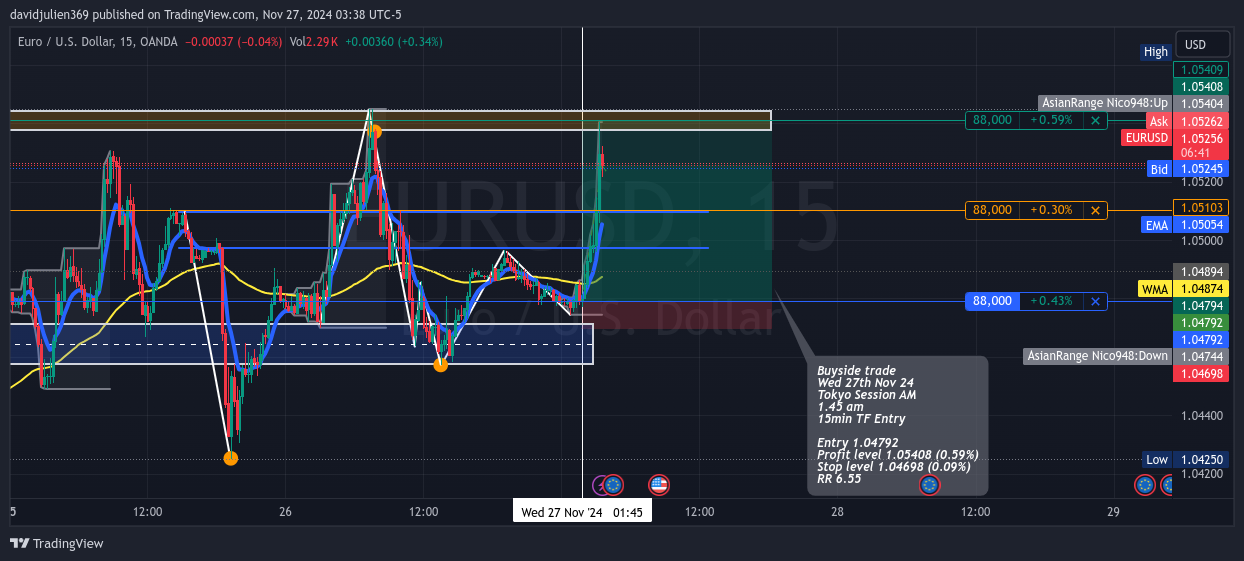The height and width of the screenshot is (561, 1244).
Task: Click the green 88,000 quantity label
Action: click(993, 120)
